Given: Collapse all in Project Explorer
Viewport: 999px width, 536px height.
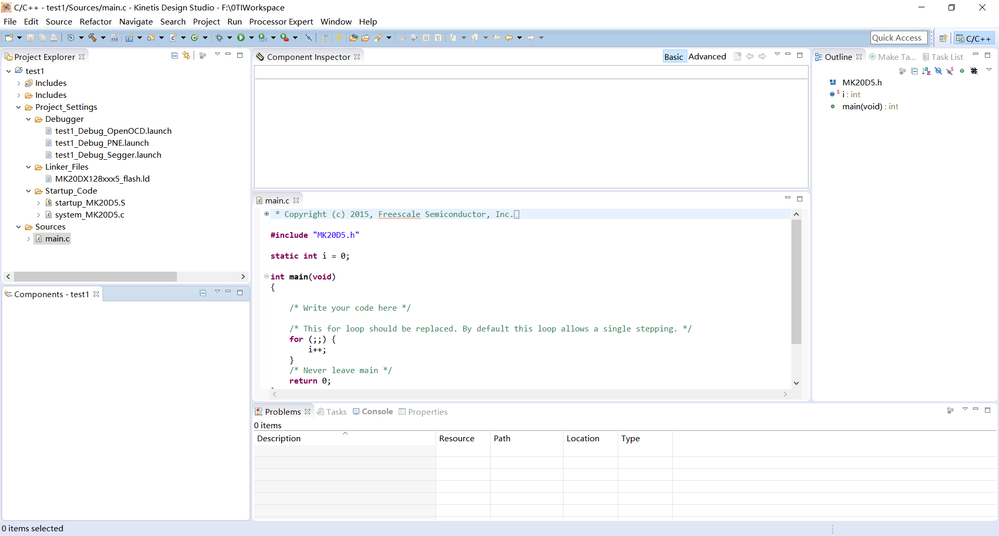Looking at the screenshot, I should (x=175, y=55).
